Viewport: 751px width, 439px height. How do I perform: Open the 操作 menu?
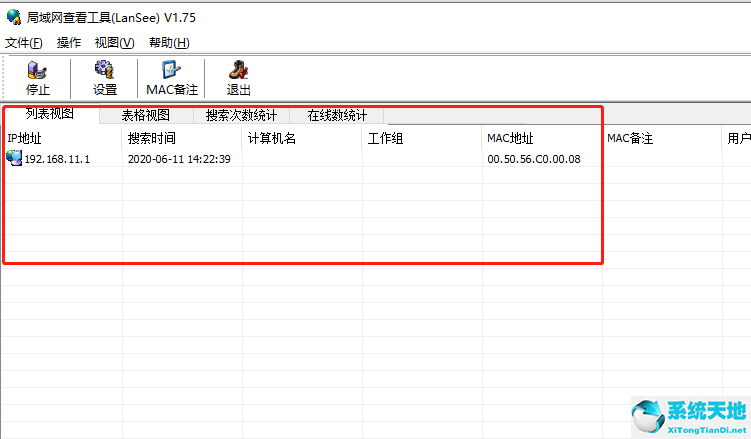(x=68, y=43)
